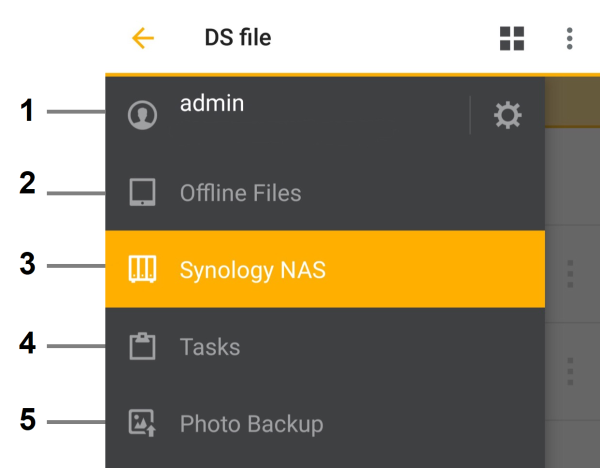600x468 pixels.
Task: Click the Photo Backup image icon
Action: tap(142, 423)
